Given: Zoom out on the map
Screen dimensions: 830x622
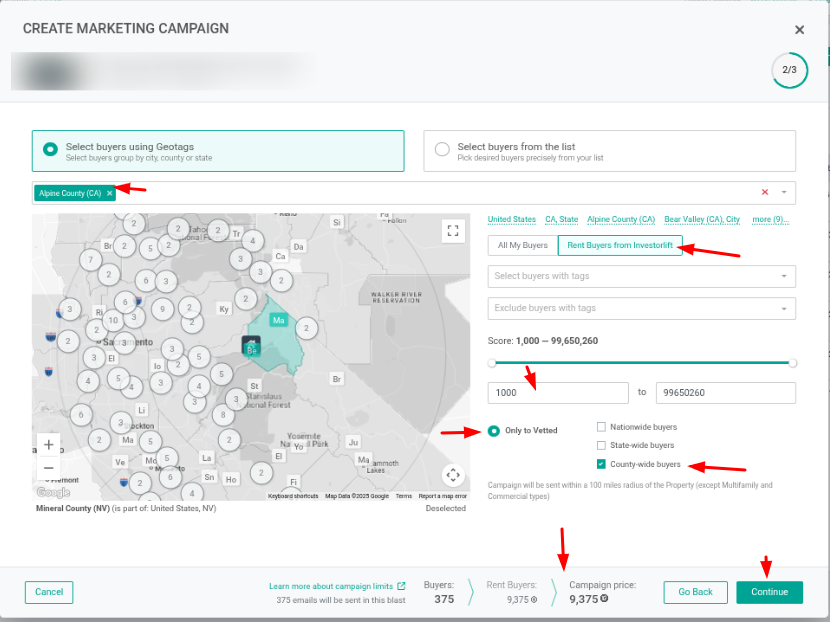Looking at the screenshot, I should 49,468.
